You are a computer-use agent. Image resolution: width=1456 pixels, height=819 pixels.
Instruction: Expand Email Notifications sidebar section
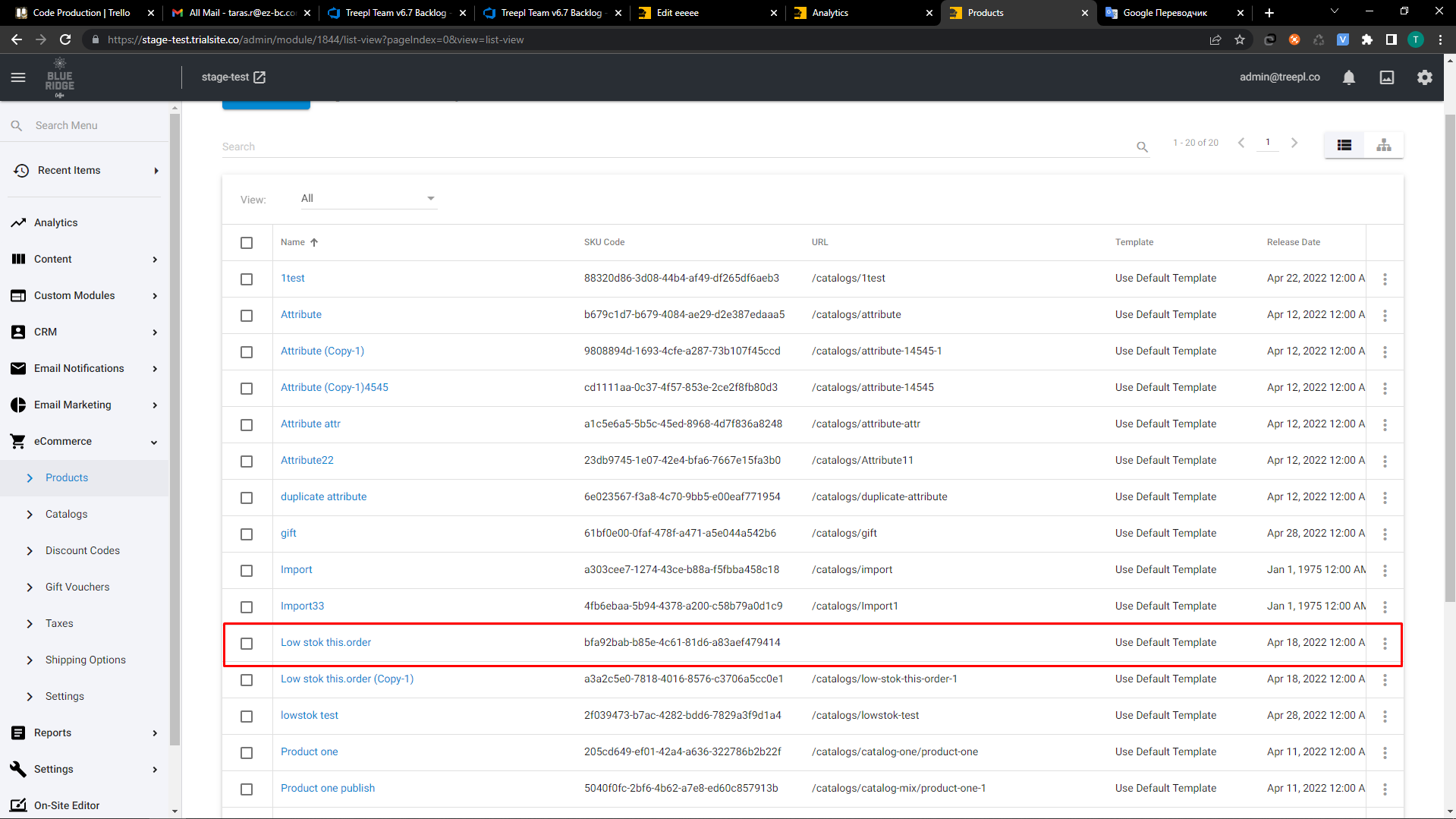155,369
